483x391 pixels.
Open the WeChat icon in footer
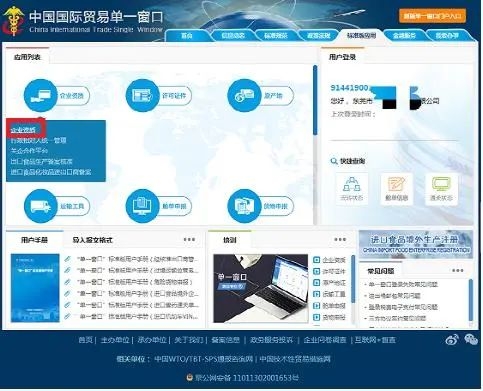[471, 340]
